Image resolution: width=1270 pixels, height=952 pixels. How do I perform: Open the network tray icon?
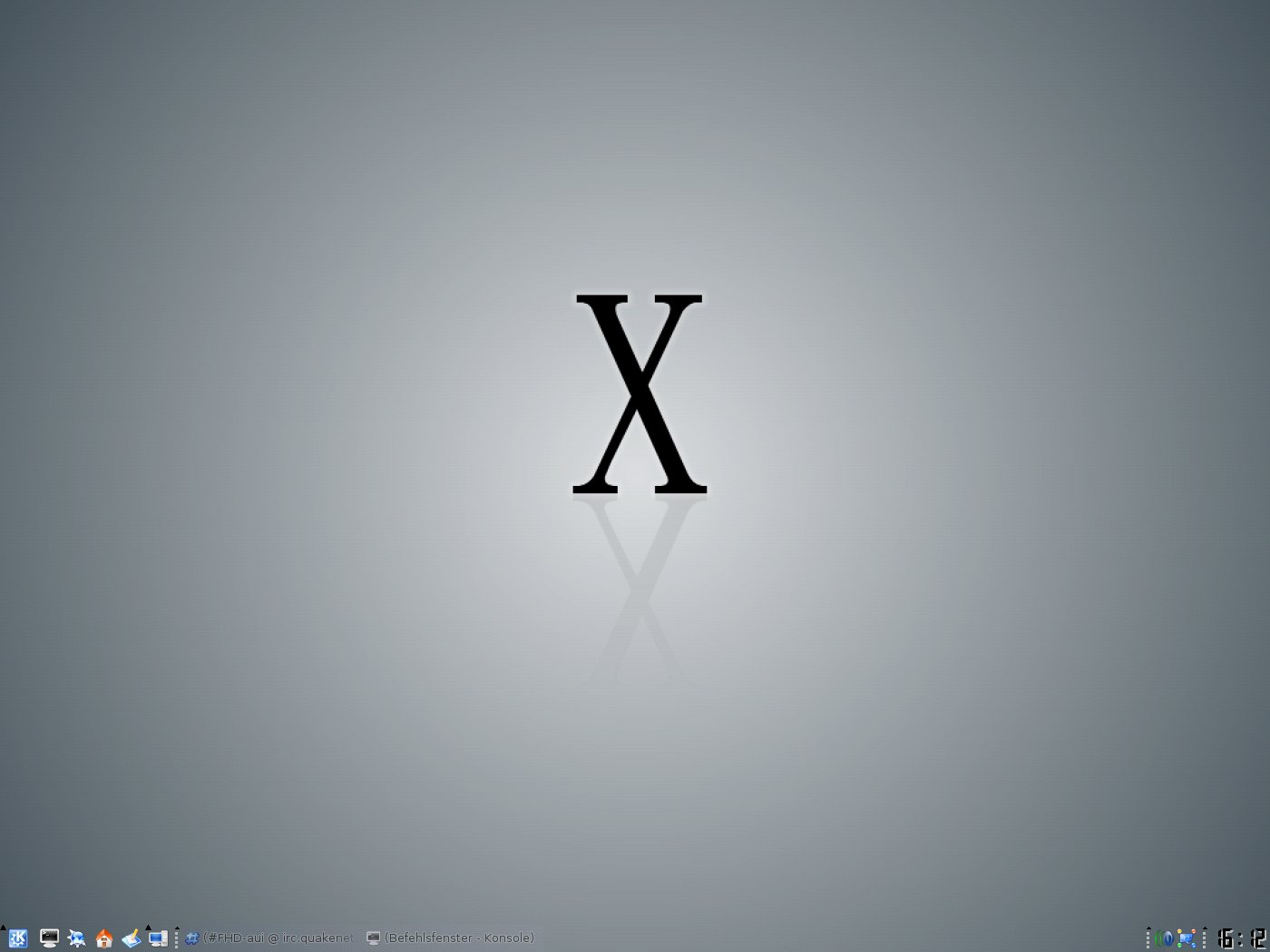click(x=1186, y=939)
